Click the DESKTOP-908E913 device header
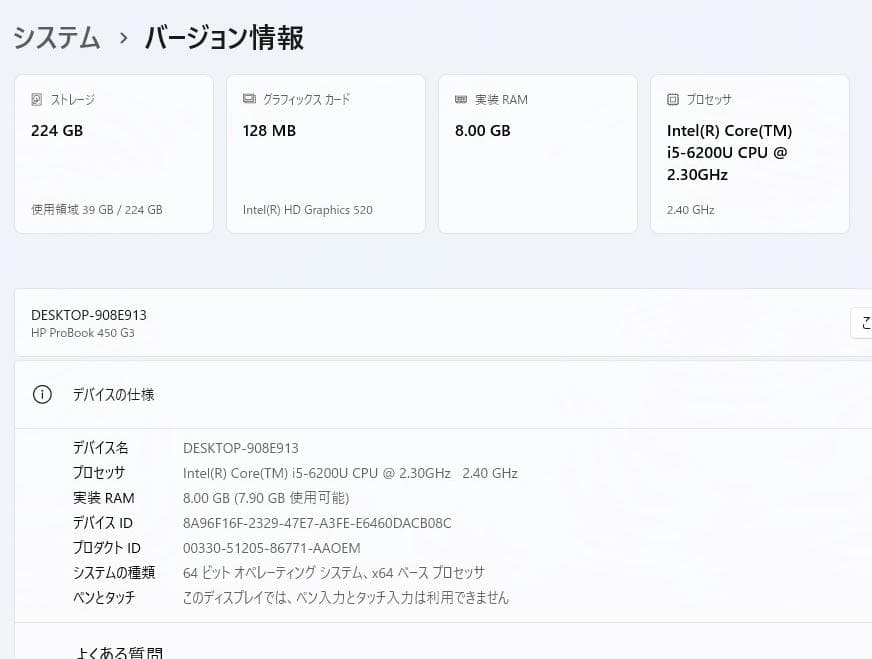 pyautogui.click(x=88, y=315)
